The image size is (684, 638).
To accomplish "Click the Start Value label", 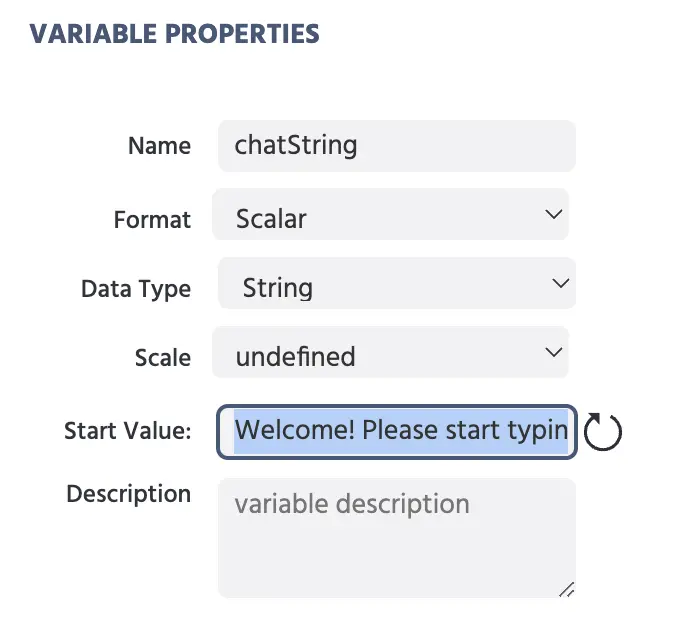I will (128, 431).
